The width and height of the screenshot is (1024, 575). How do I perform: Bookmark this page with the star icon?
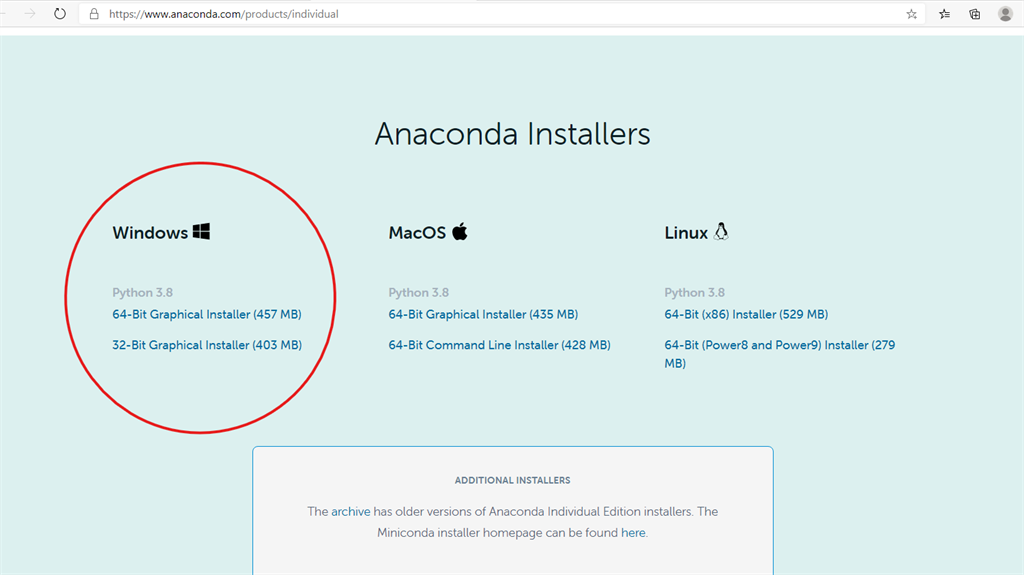click(x=912, y=14)
